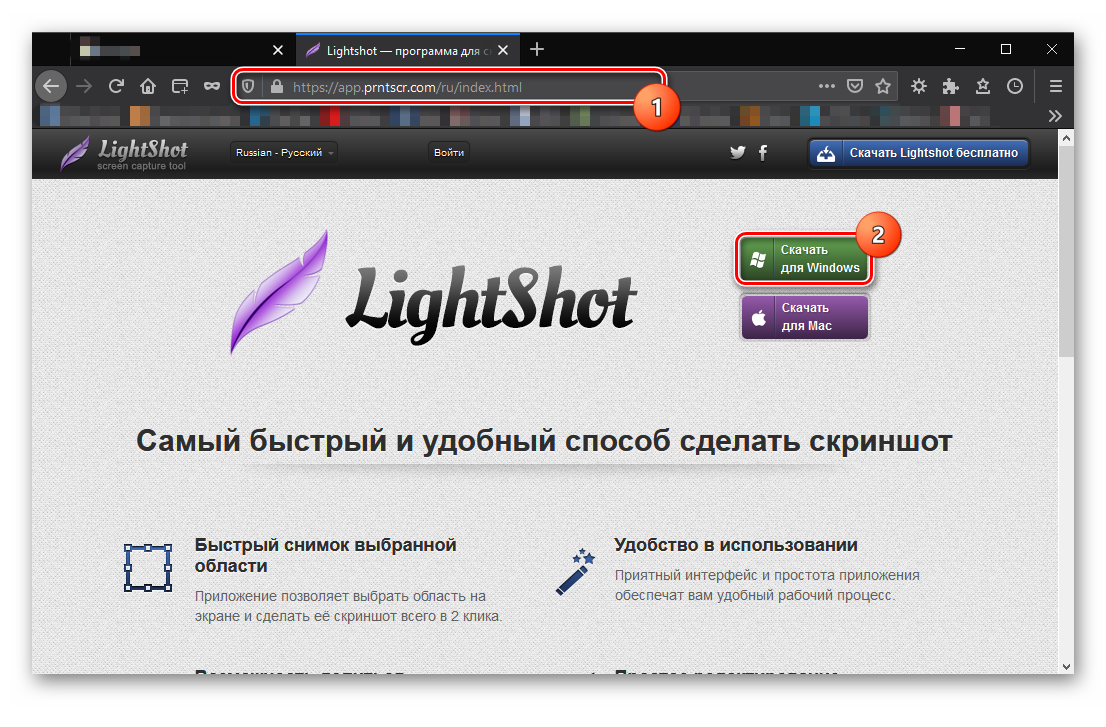Open the puzzle-piece extensions icon
The width and height of the screenshot is (1106, 727).
coord(951,86)
